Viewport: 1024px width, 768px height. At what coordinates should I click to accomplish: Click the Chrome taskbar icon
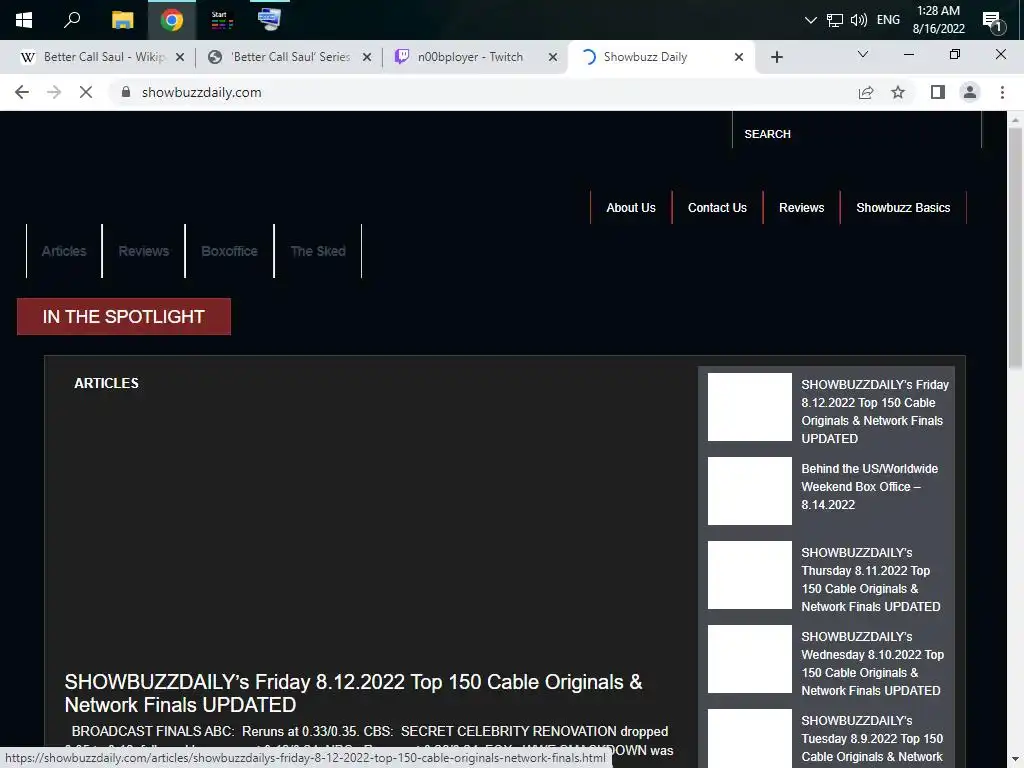[x=172, y=20]
